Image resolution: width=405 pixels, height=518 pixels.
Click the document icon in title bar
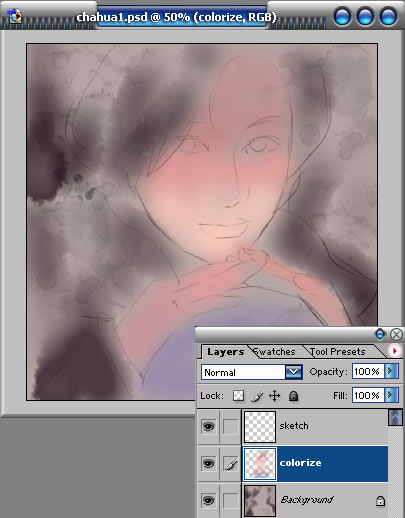14,16
